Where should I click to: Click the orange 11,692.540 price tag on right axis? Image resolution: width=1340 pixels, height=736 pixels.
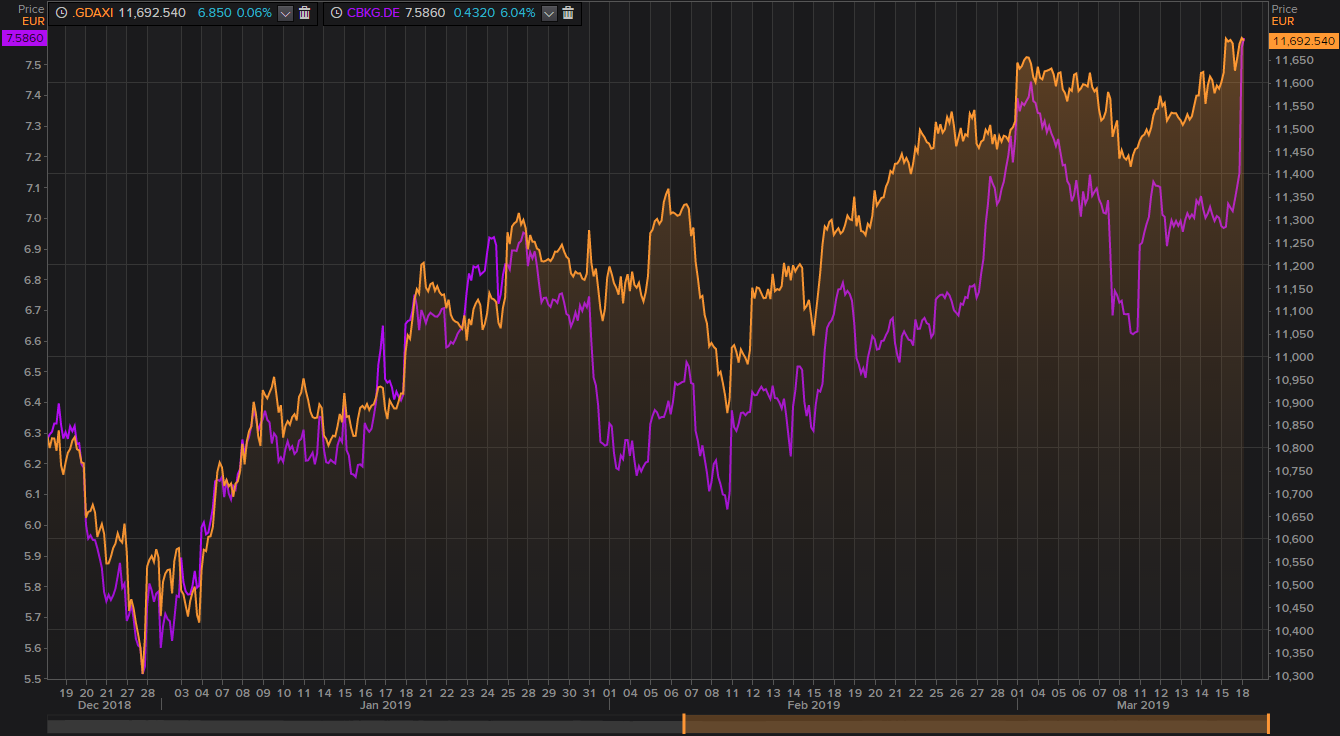(x=1302, y=41)
